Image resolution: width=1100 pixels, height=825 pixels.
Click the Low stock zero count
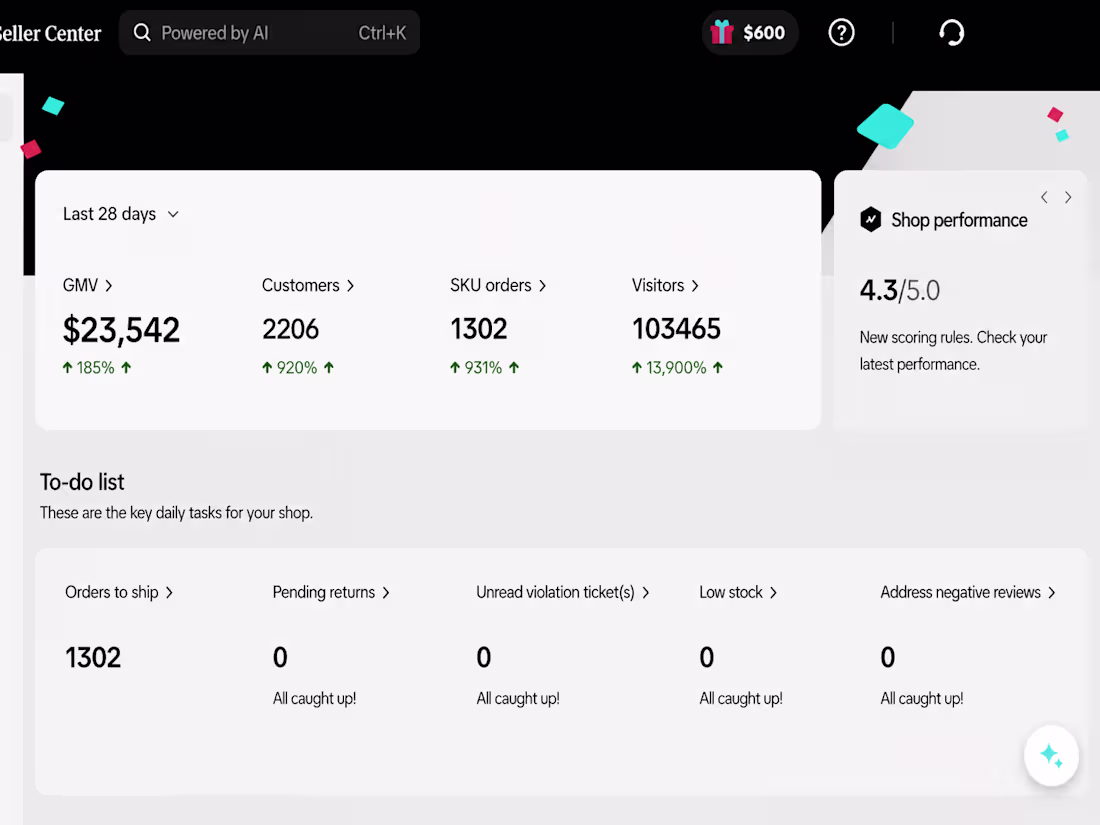[x=706, y=657]
